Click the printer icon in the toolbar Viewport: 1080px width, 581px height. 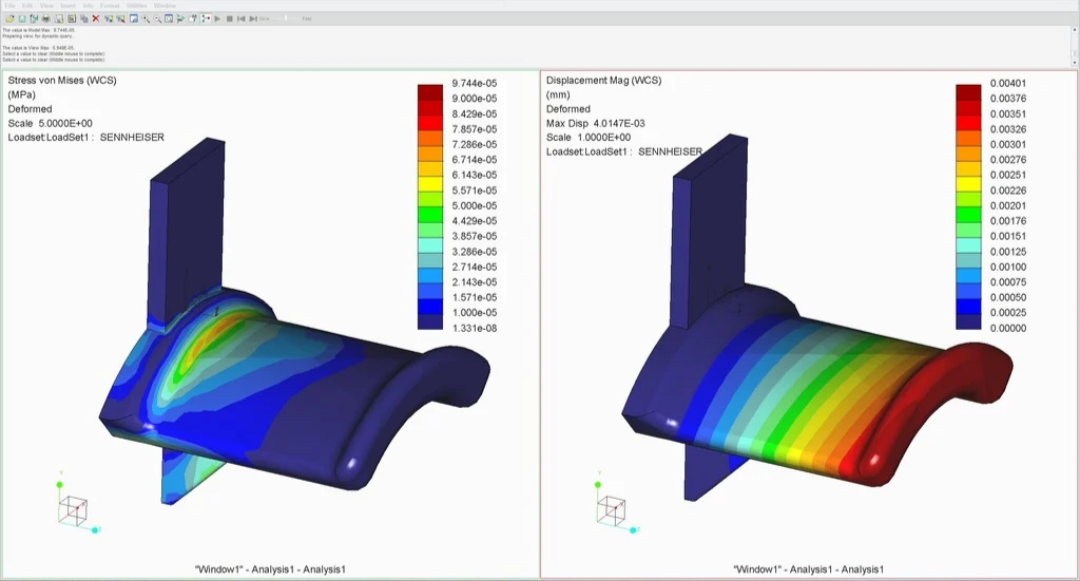[46, 19]
